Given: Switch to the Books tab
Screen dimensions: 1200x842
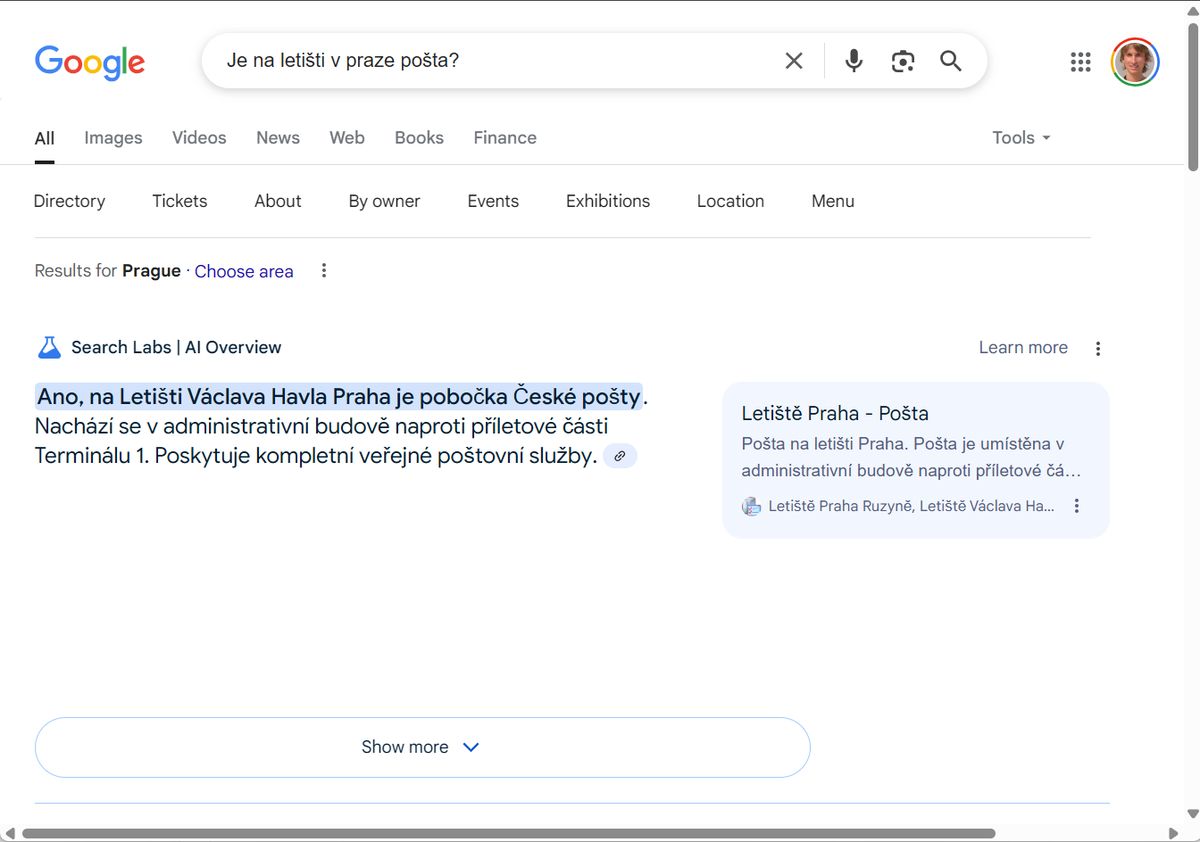Looking at the screenshot, I should pyautogui.click(x=419, y=138).
